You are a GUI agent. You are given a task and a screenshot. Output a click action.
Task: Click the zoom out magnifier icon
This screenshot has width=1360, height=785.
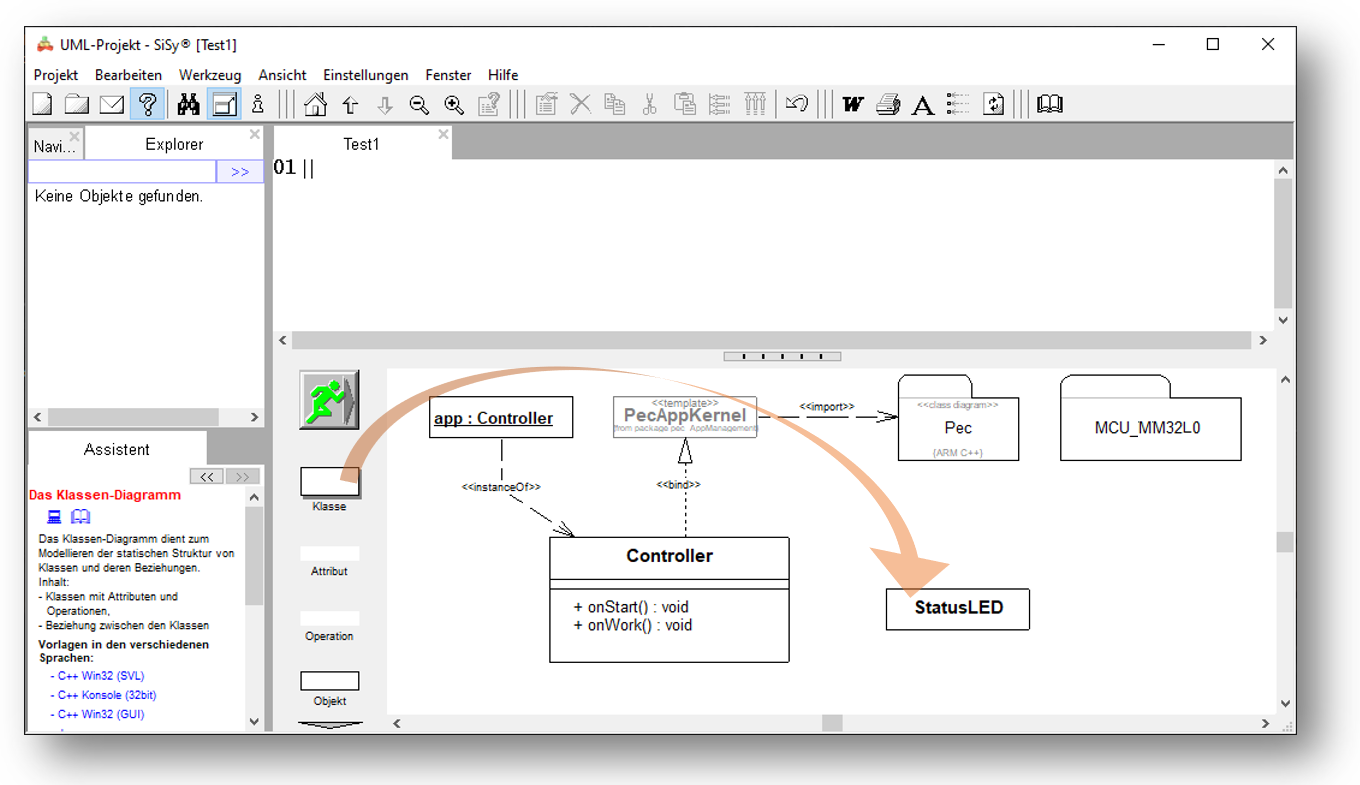coord(420,104)
